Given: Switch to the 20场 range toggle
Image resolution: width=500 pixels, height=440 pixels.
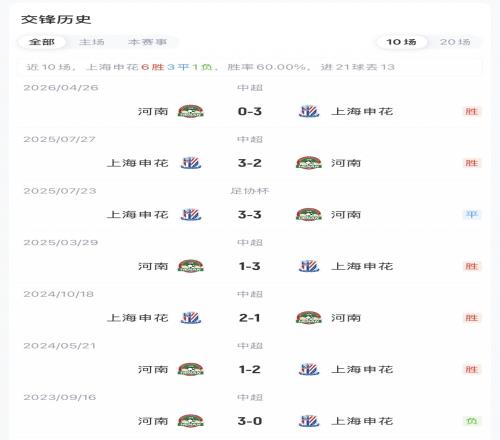Looking at the screenshot, I should (x=455, y=42).
